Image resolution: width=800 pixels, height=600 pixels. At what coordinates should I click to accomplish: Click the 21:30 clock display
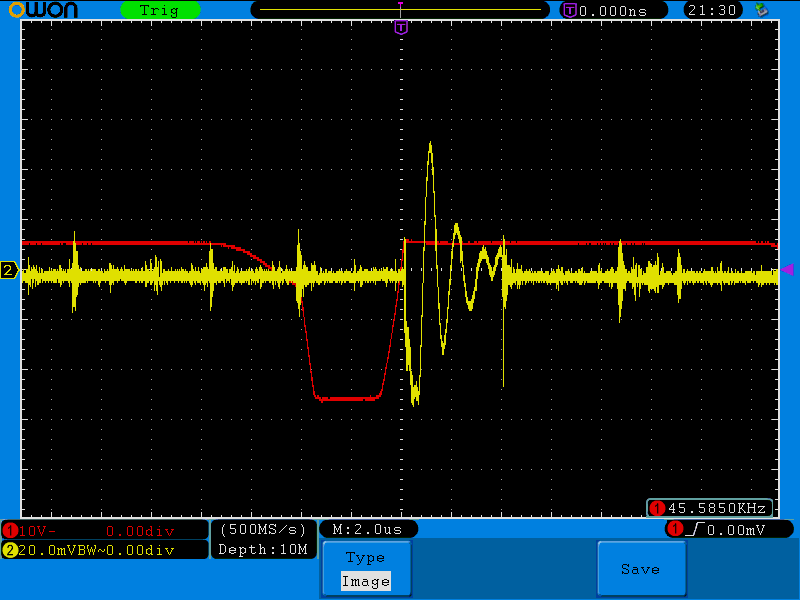pos(711,10)
